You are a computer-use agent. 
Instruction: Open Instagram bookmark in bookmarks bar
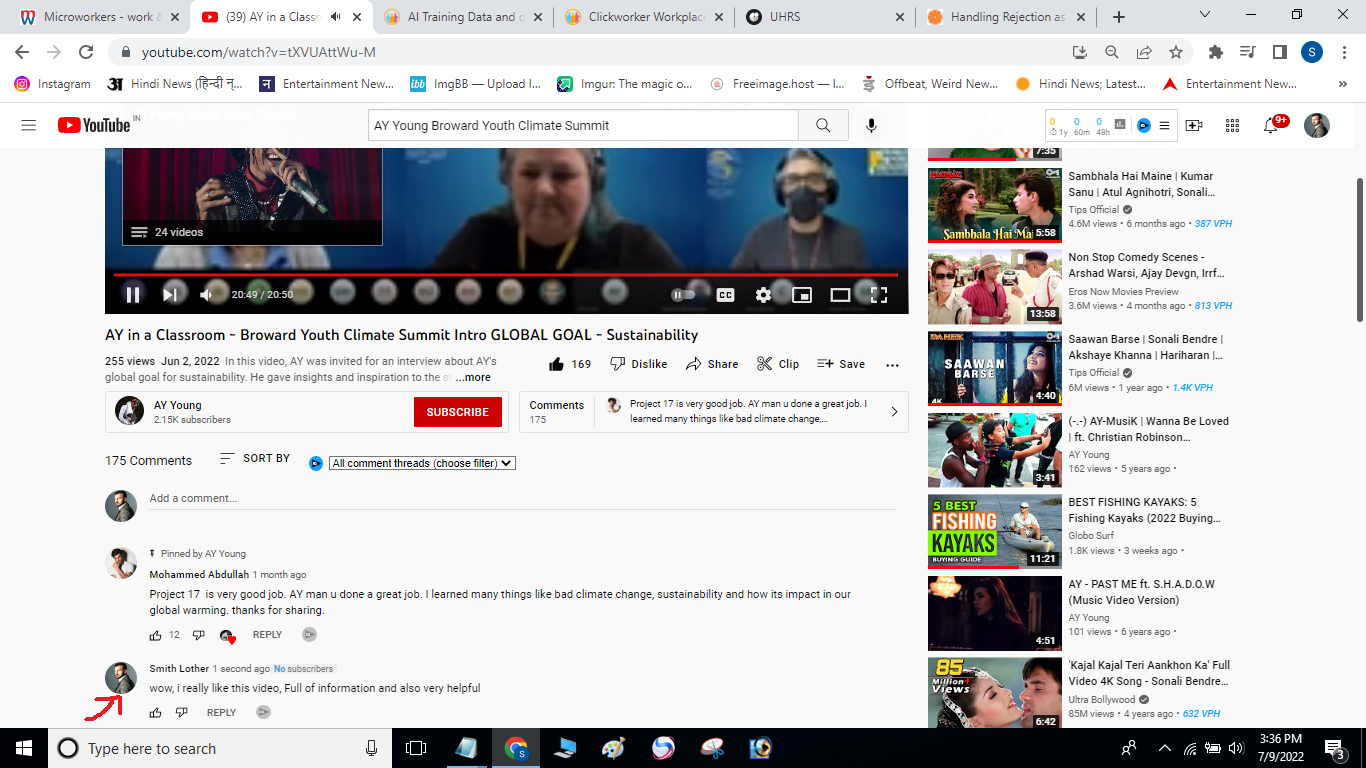[53, 84]
